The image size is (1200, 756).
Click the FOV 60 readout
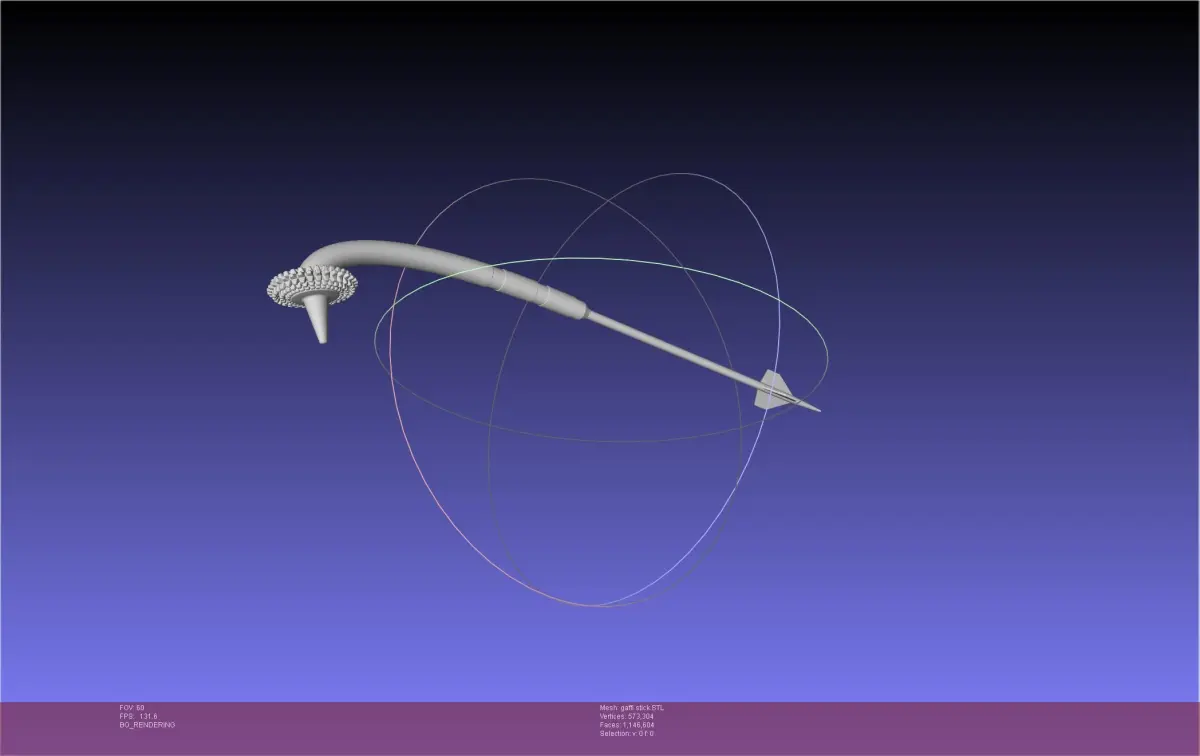(132, 708)
